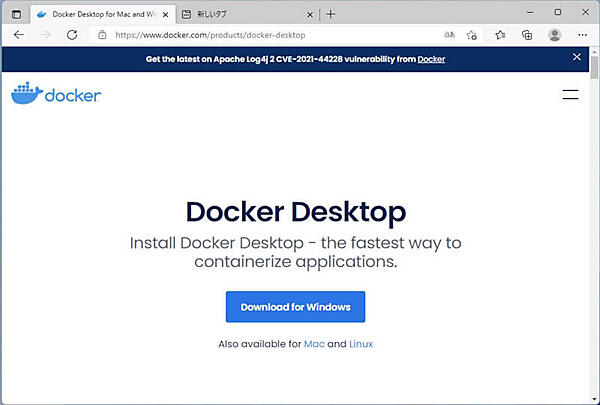
Task: Switch to the Docker Desktop tab
Action: click(x=95, y=14)
